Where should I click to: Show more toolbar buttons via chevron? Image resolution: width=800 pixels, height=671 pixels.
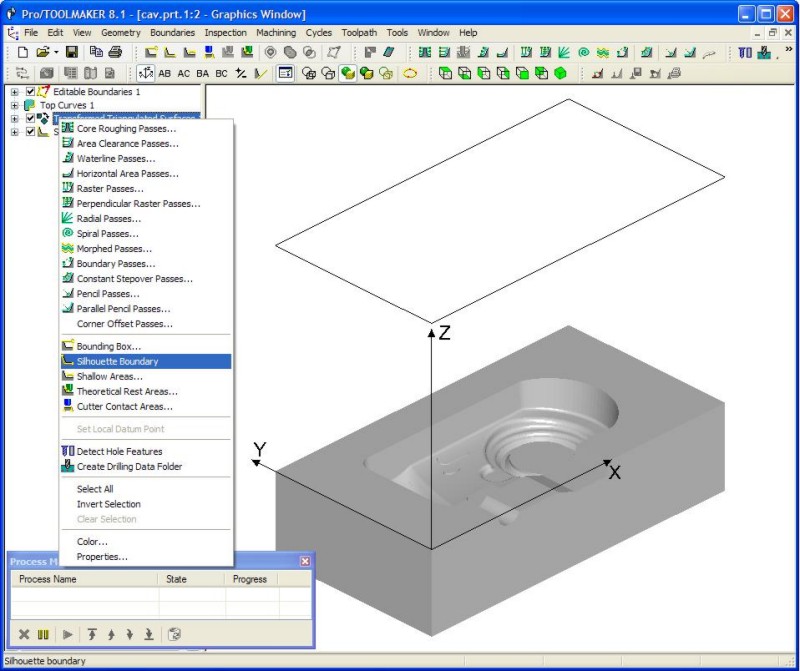[x=788, y=50]
